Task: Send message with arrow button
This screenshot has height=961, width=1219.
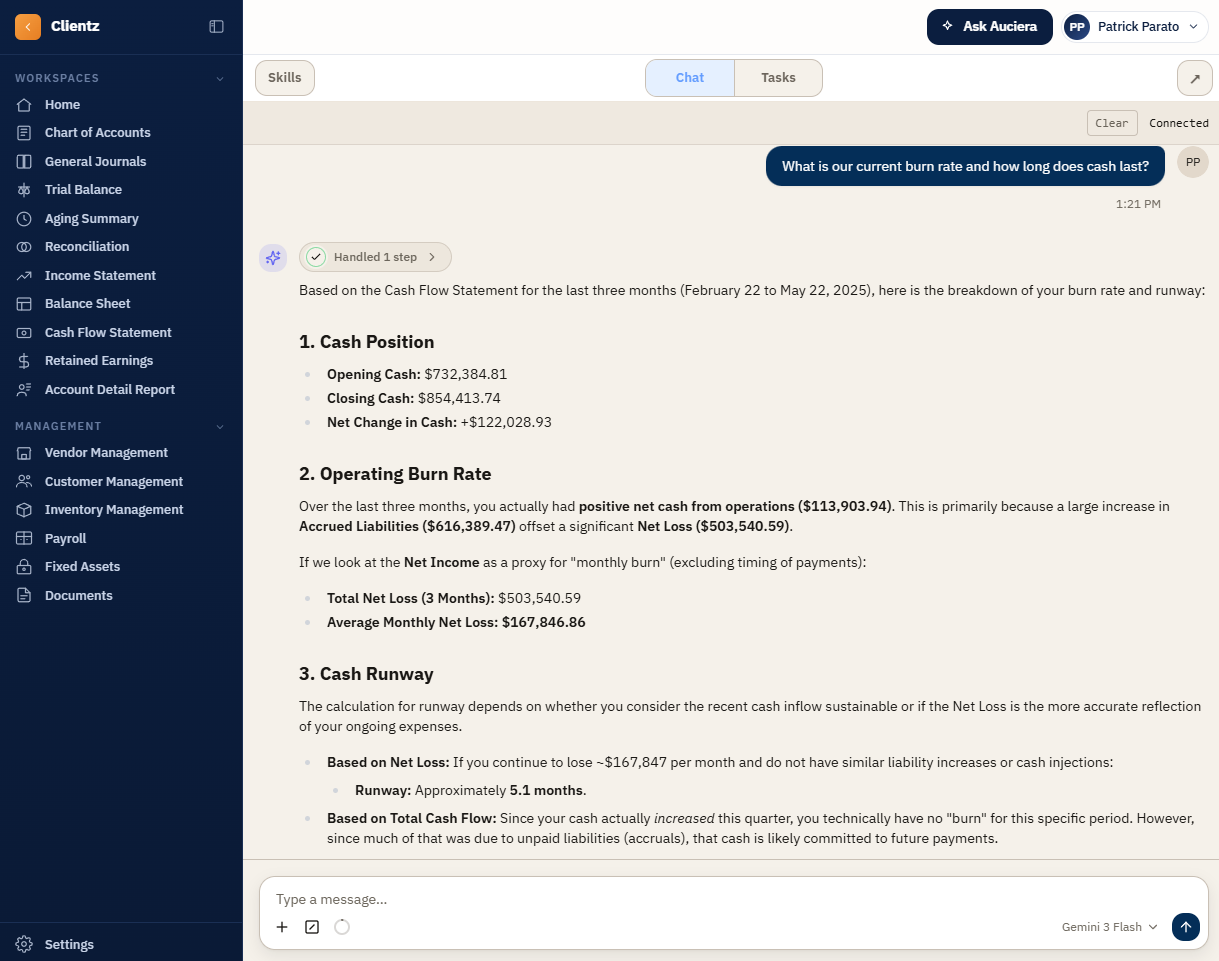Action: pyautogui.click(x=1185, y=927)
